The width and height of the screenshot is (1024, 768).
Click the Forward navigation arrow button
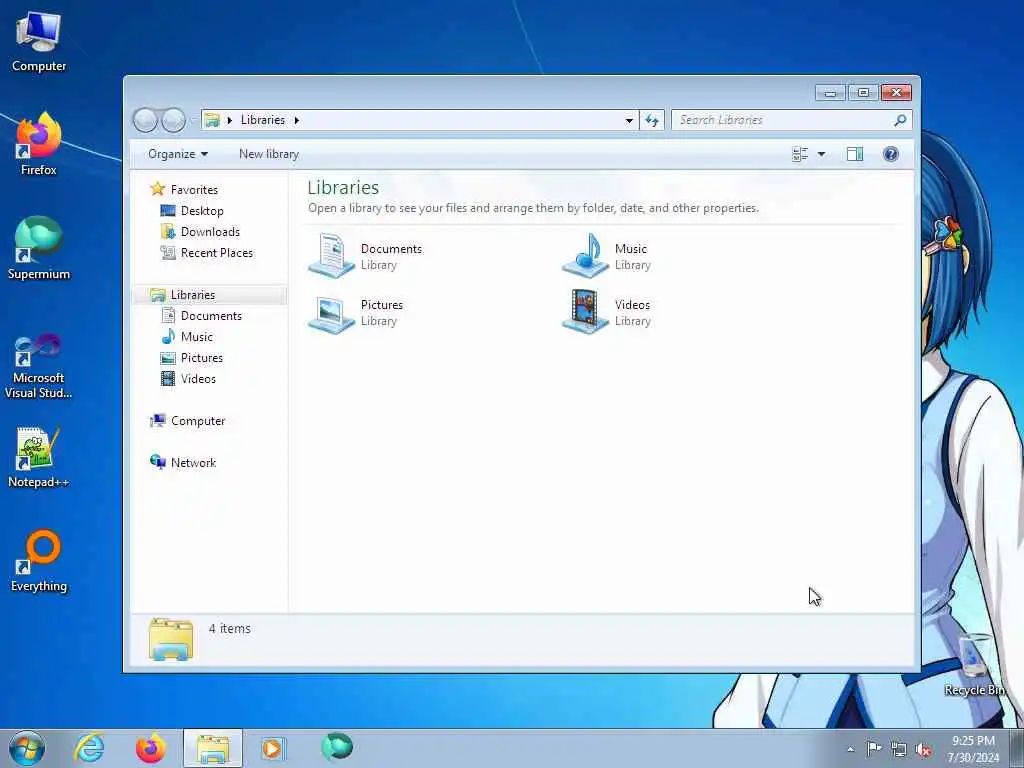click(173, 120)
